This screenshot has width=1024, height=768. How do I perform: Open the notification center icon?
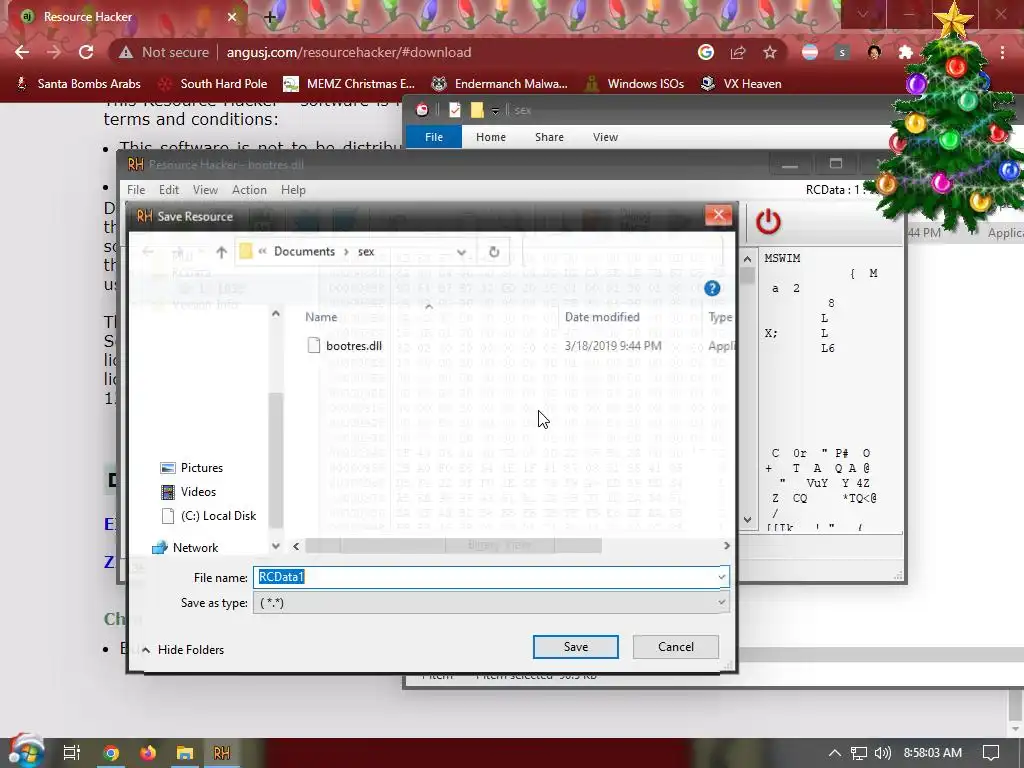991,753
